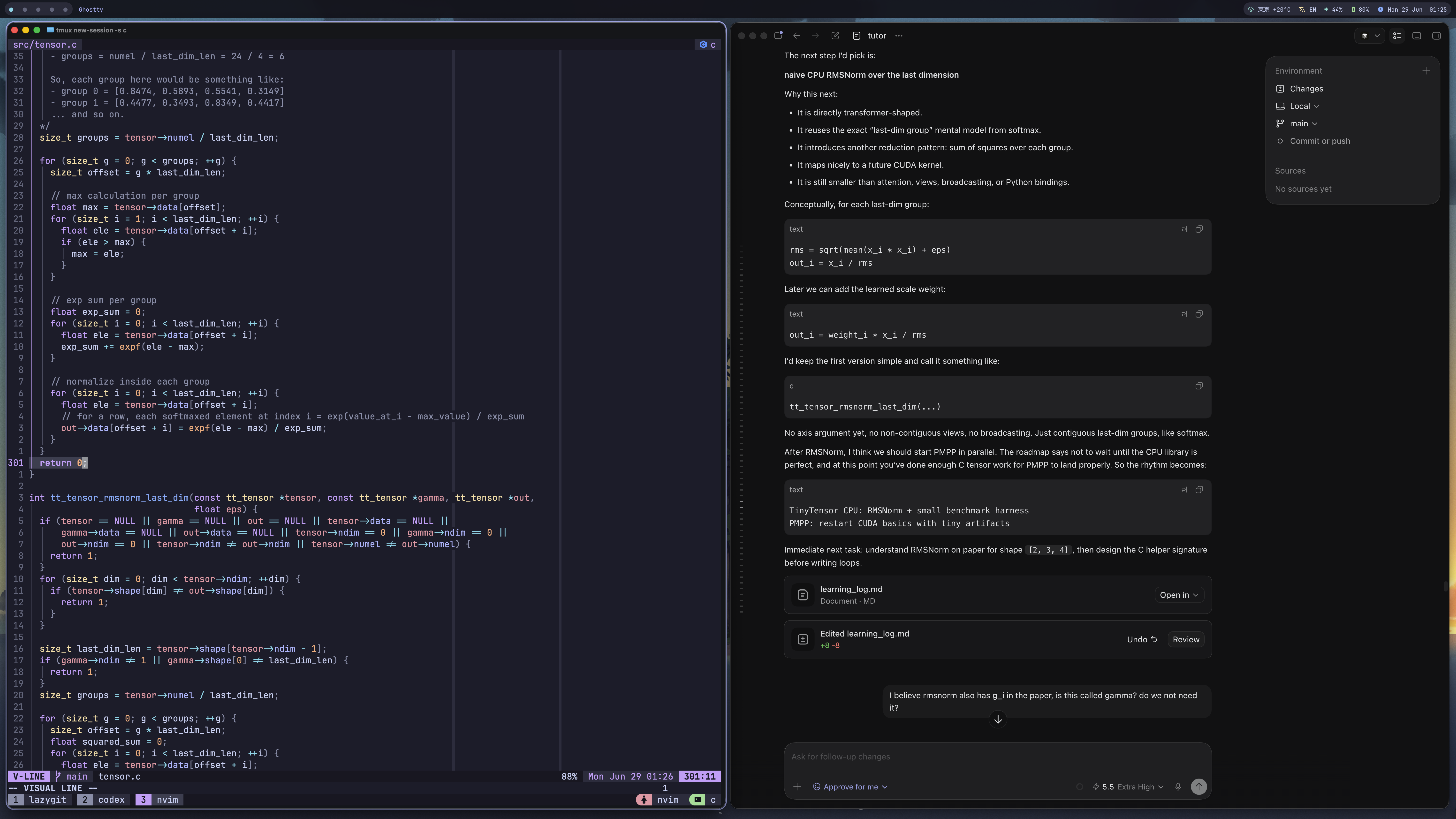Toggle the sidebar in the tutor window

(x=778, y=35)
